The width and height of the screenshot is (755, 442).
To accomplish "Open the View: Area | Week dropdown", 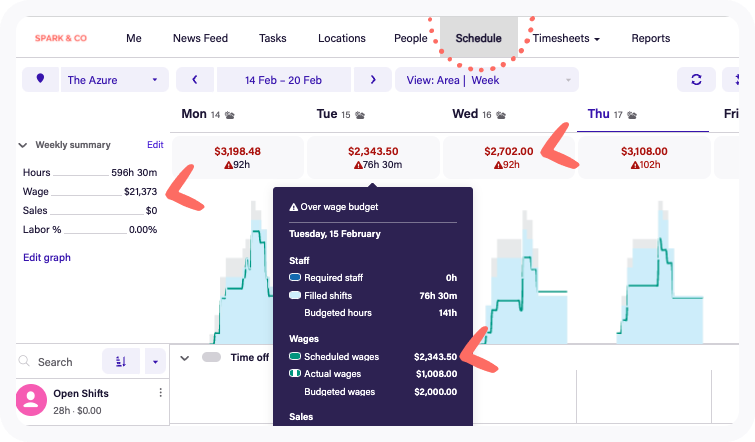I will 487,79.
